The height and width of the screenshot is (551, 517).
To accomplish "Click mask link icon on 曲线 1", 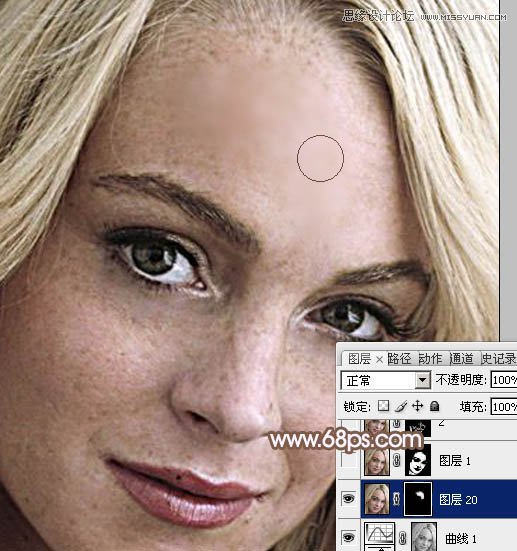I will (x=403, y=538).
